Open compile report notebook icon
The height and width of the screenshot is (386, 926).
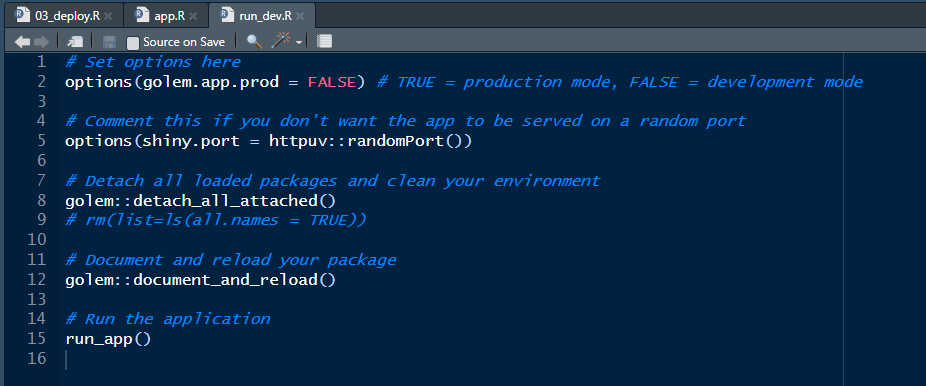click(324, 41)
